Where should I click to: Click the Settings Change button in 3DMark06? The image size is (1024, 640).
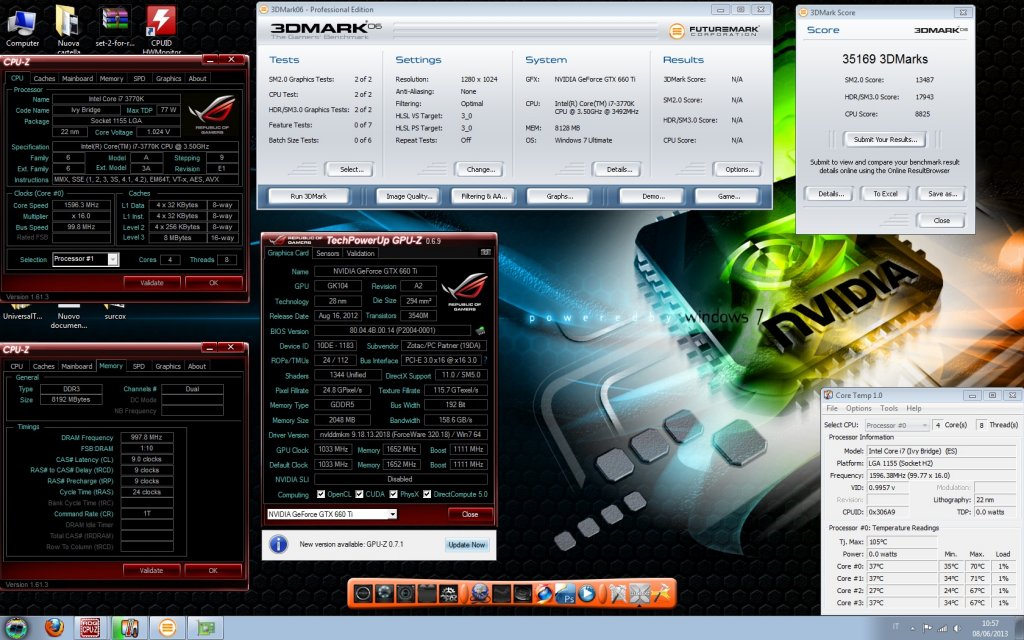[479, 169]
